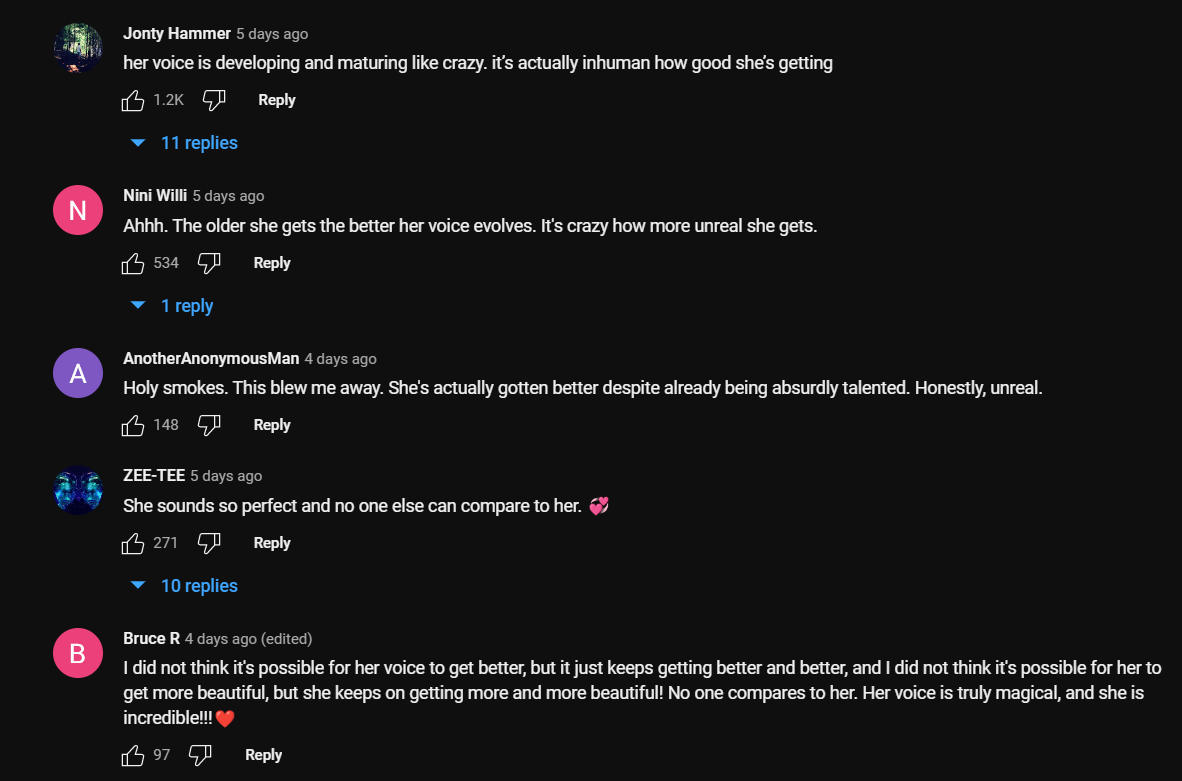This screenshot has width=1182, height=781.
Task: Dislike AnotherAnonymousMan's comment
Action: (x=209, y=425)
